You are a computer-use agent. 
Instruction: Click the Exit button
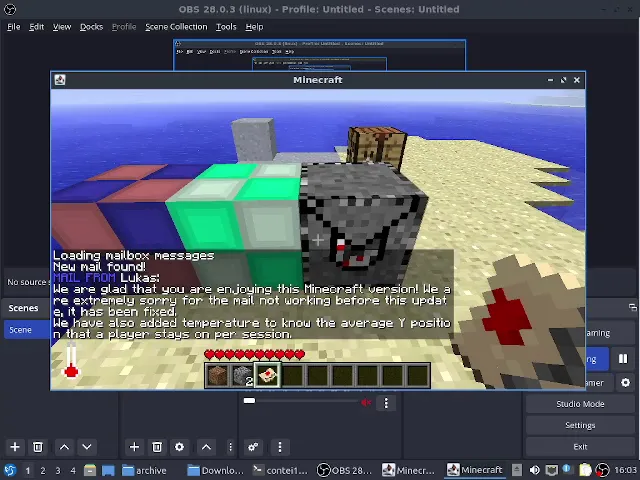(x=580, y=447)
